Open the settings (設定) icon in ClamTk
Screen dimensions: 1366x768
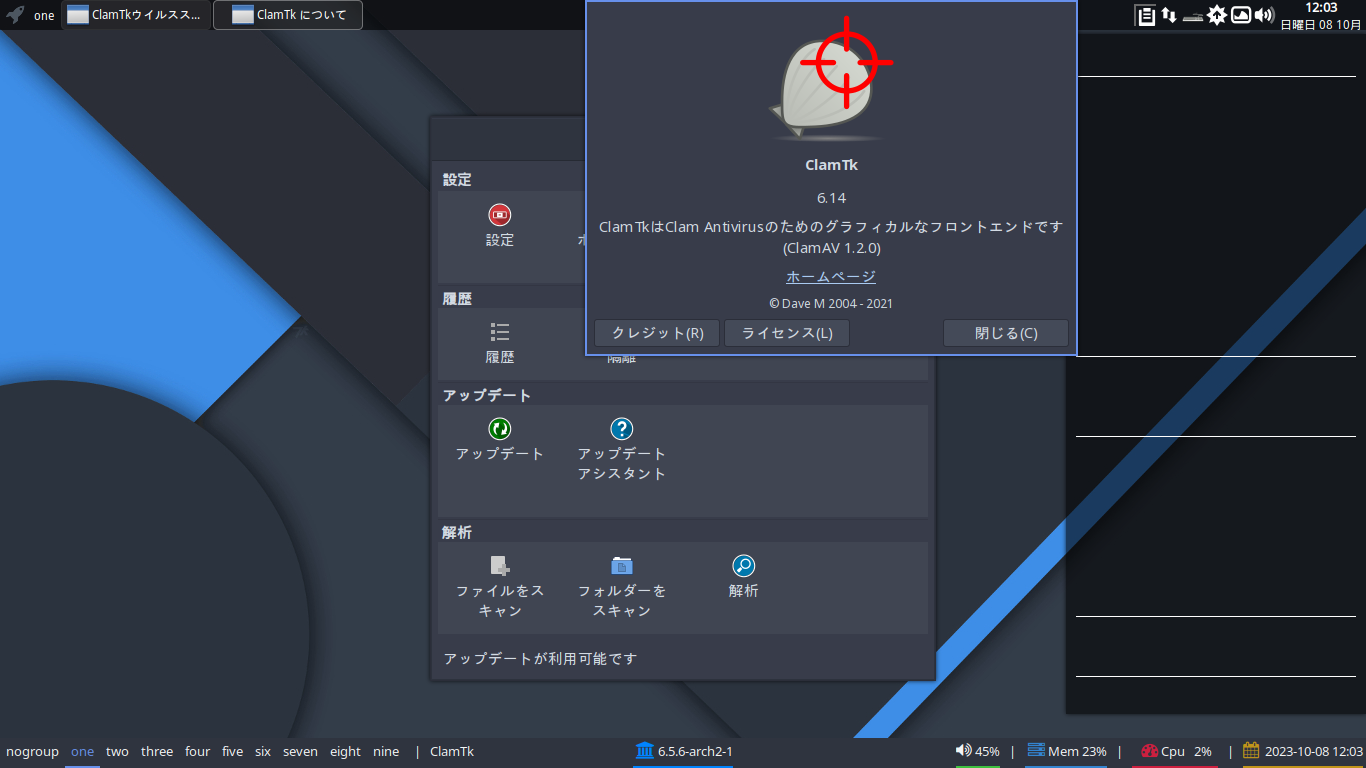coord(500,214)
